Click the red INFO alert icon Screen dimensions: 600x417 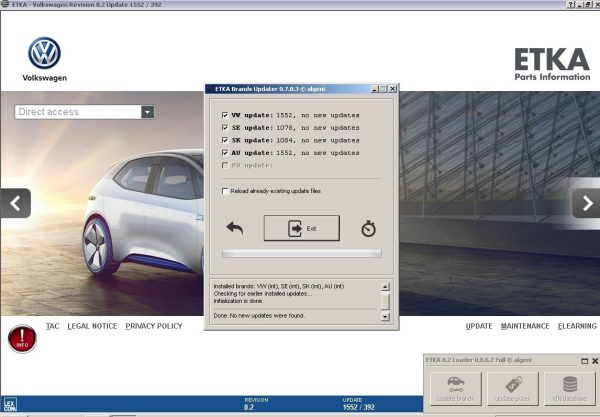pyautogui.click(x=22, y=339)
